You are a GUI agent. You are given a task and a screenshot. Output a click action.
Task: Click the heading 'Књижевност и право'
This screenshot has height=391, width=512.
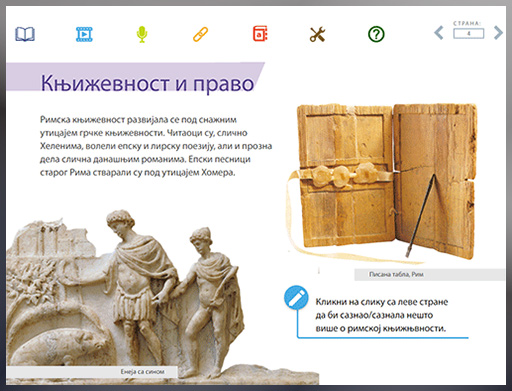(147, 83)
